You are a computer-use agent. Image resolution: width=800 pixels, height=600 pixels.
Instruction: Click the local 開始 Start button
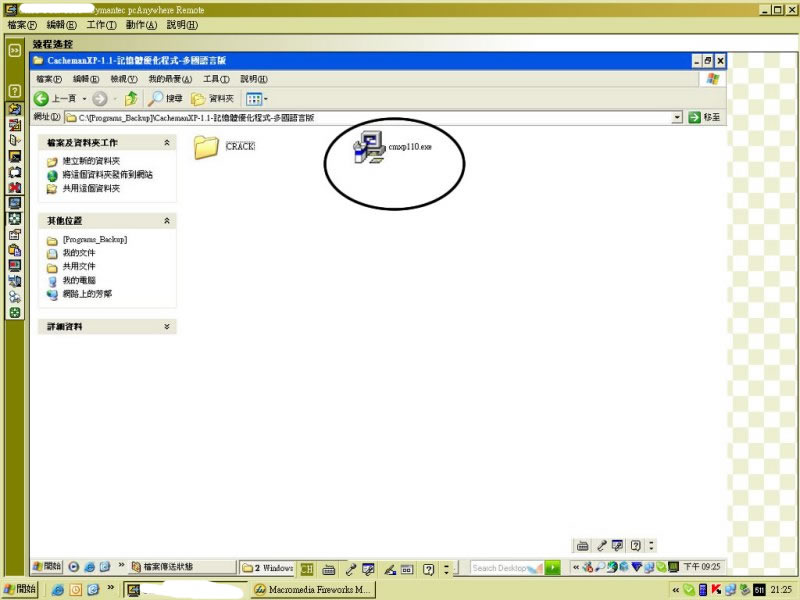tap(20, 589)
